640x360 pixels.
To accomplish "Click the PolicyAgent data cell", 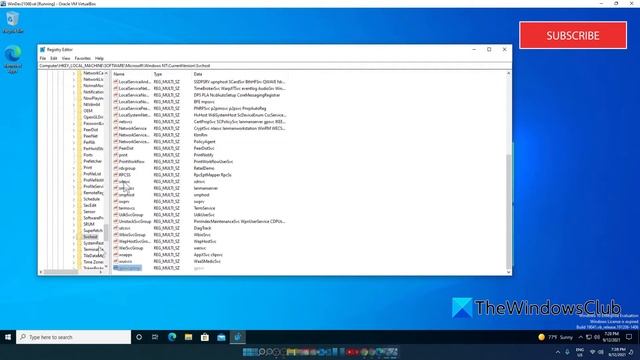I will point(204,142).
